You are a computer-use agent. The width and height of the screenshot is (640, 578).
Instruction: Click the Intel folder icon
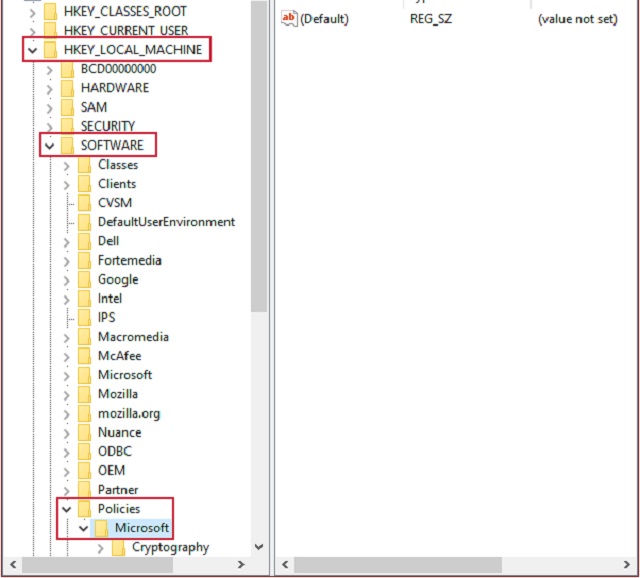click(84, 298)
